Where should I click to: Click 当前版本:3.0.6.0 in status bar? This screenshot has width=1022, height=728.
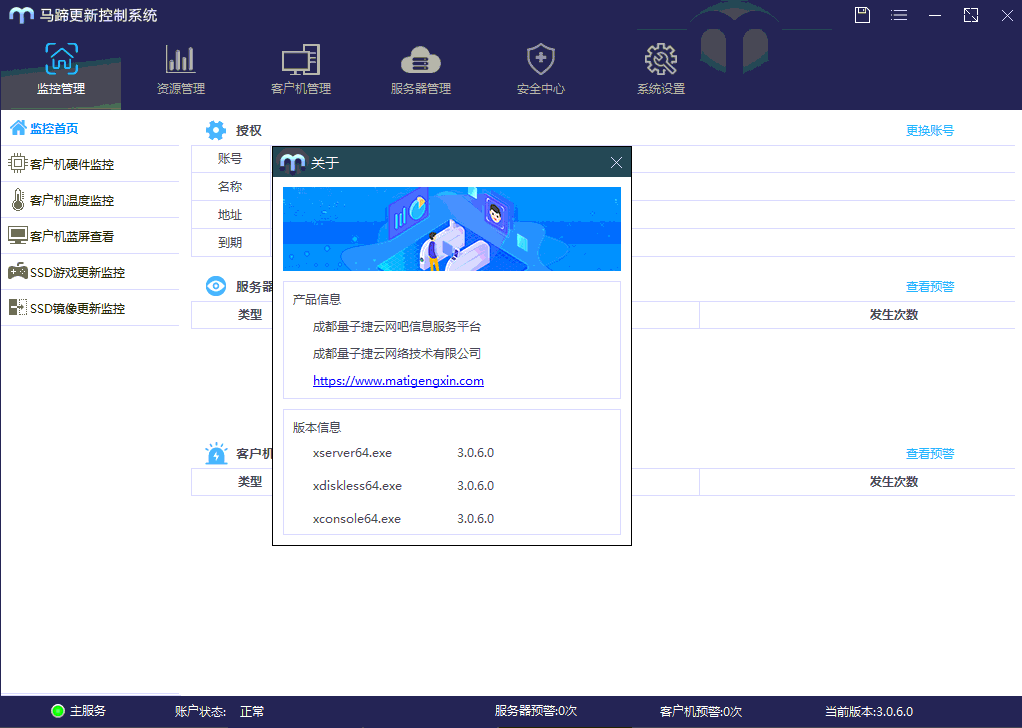pyautogui.click(x=869, y=711)
